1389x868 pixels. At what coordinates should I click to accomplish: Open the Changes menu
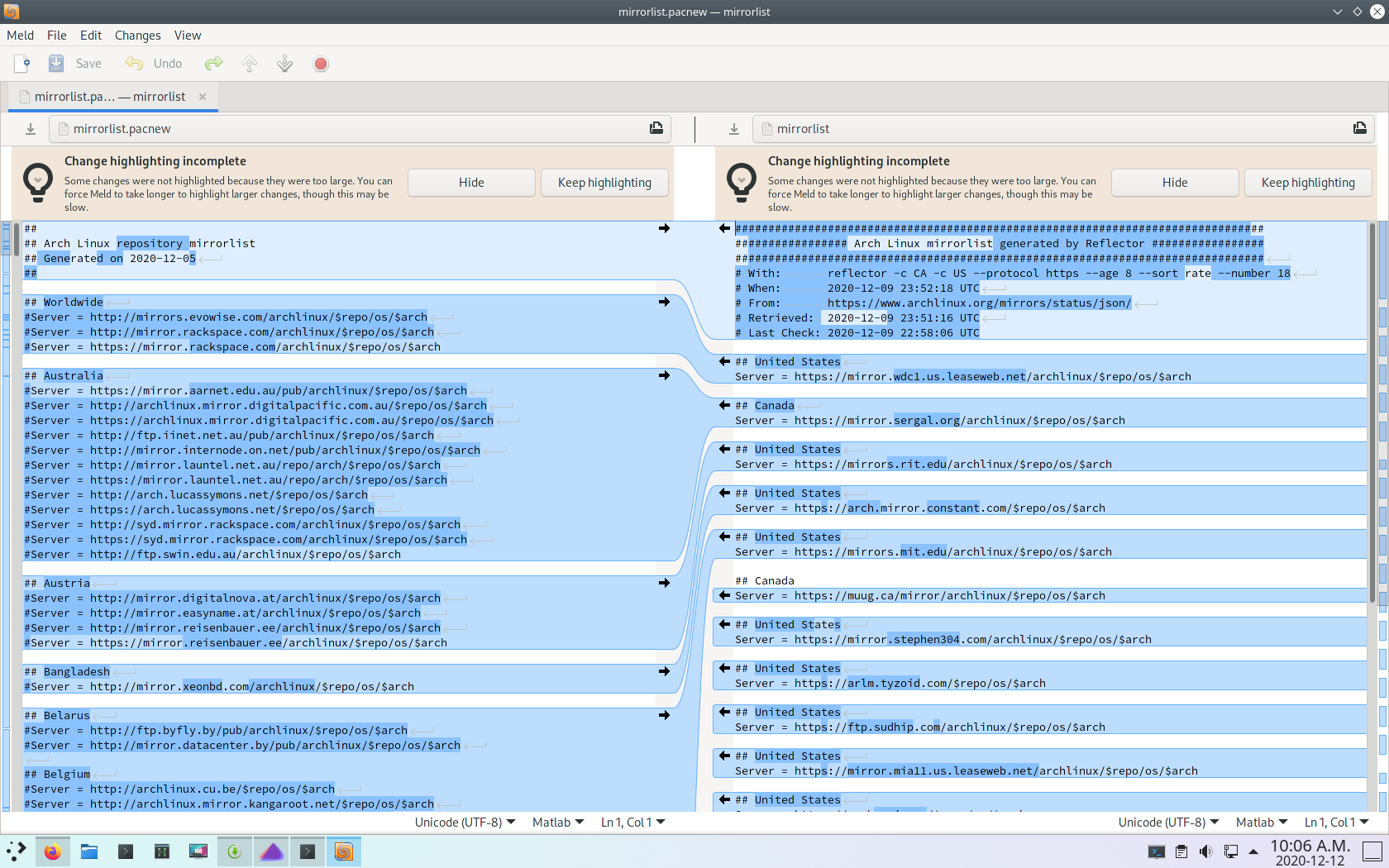[138, 36]
